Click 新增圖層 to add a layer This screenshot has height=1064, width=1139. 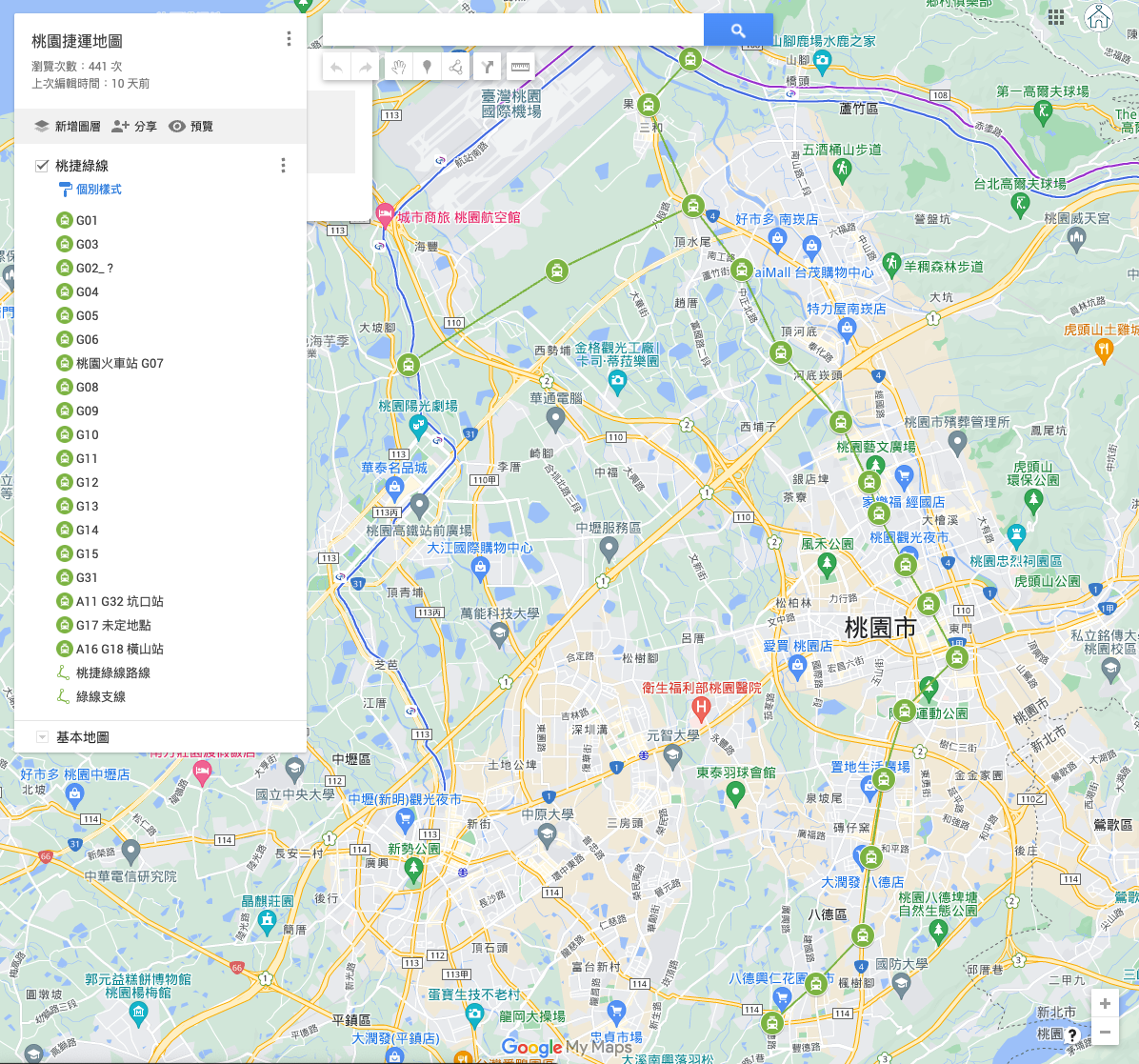click(x=67, y=127)
